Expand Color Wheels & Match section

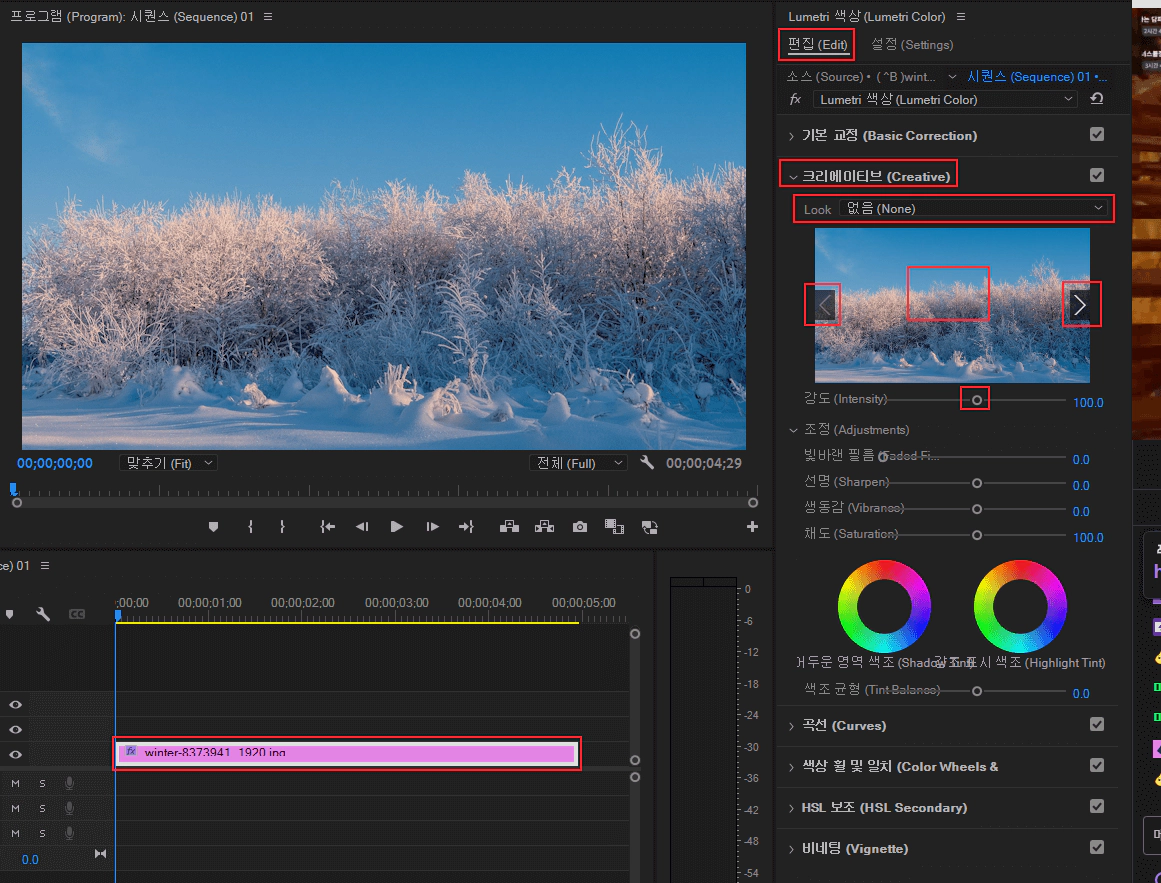click(792, 768)
